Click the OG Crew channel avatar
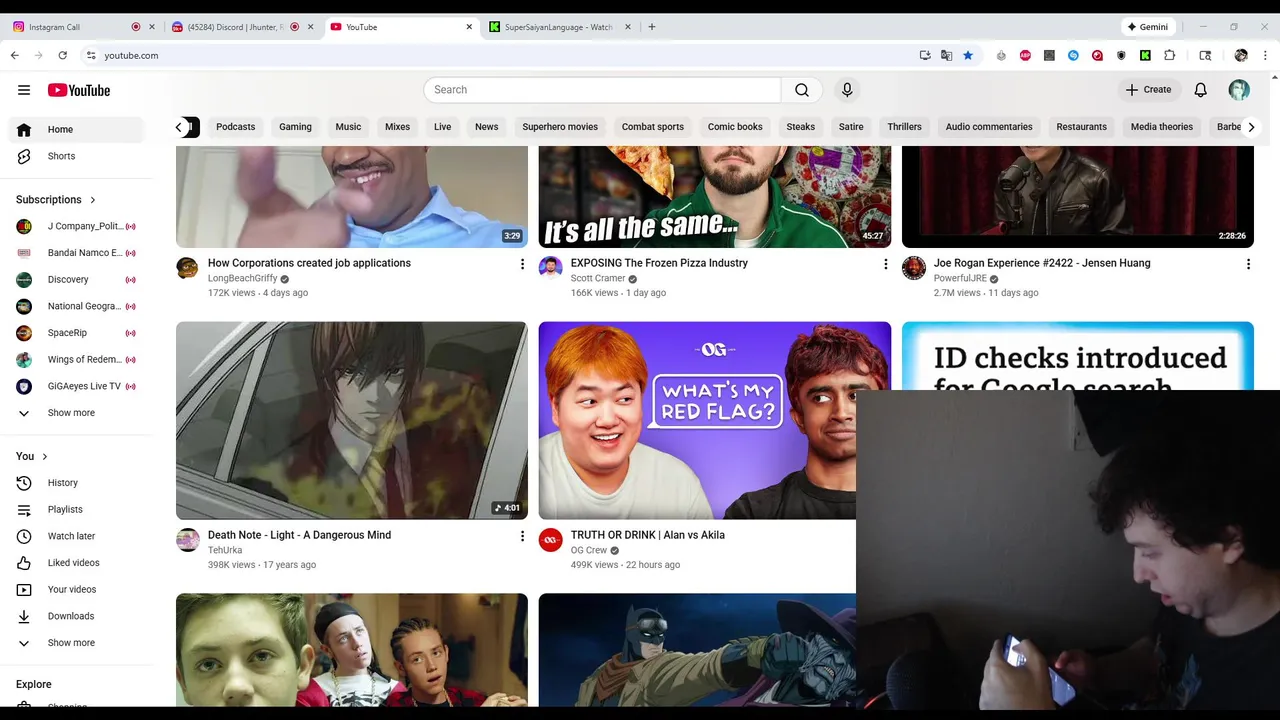This screenshot has height=720, width=1280. (550, 540)
